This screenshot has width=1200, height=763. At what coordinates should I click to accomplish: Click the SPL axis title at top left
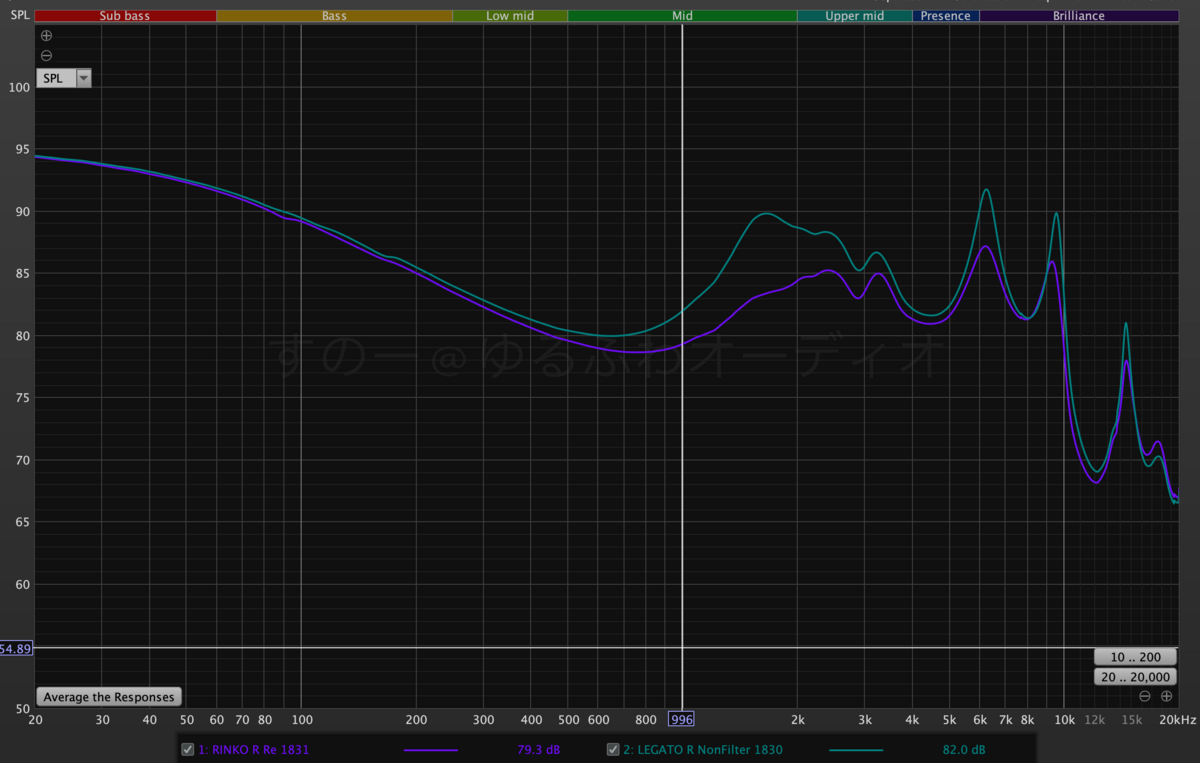(x=20, y=15)
